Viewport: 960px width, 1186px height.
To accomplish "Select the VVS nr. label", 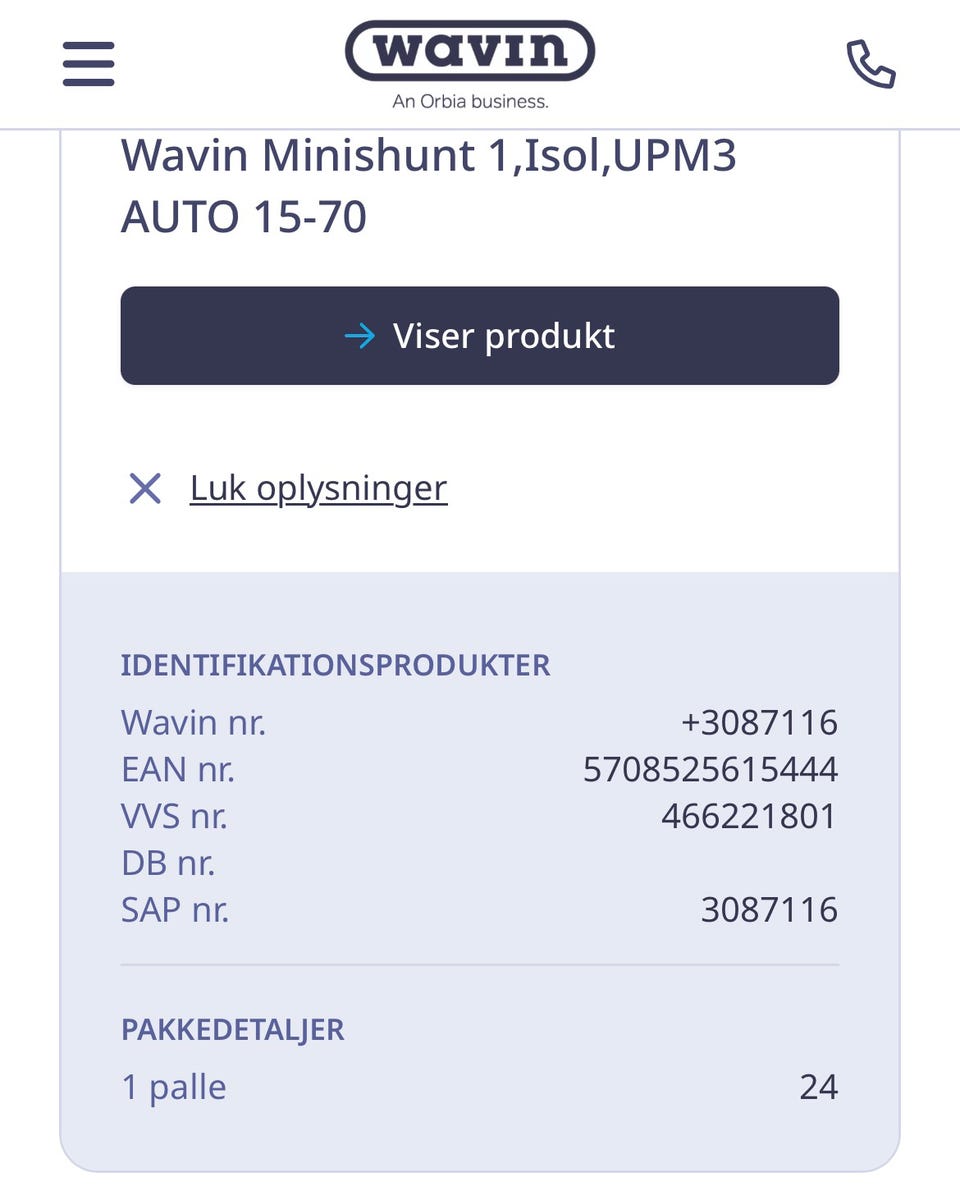I will [x=174, y=816].
